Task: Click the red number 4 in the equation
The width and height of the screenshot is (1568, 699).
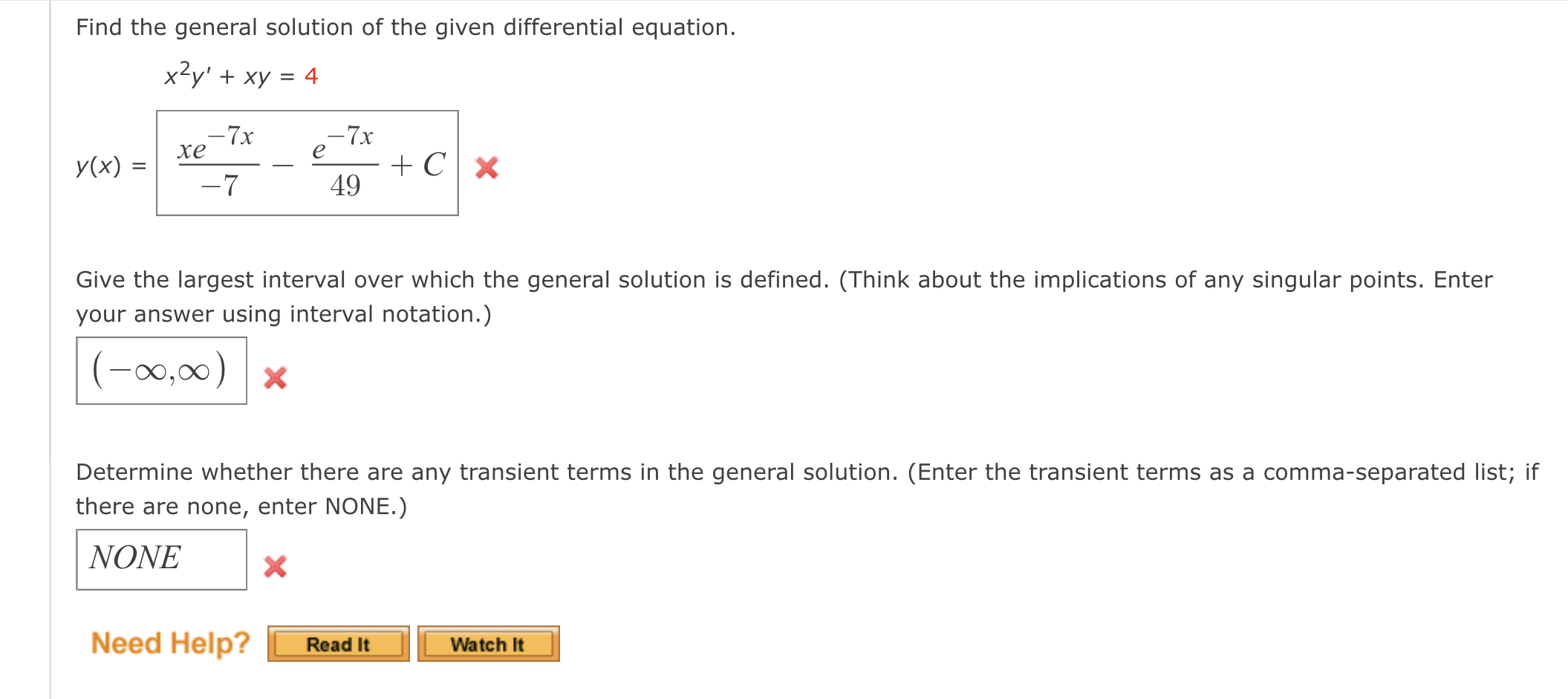Action: tap(311, 75)
